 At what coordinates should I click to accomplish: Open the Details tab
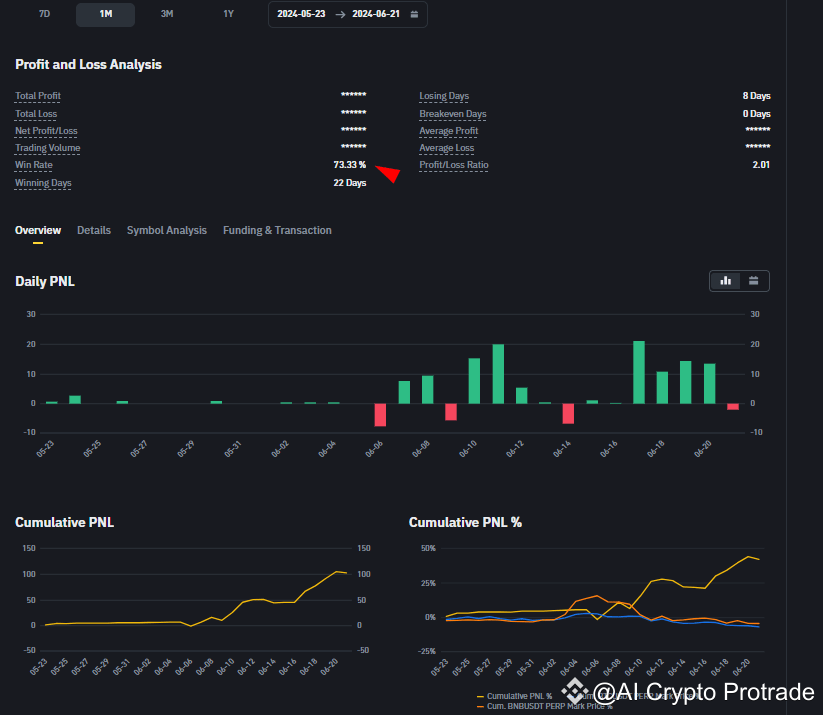coord(94,230)
